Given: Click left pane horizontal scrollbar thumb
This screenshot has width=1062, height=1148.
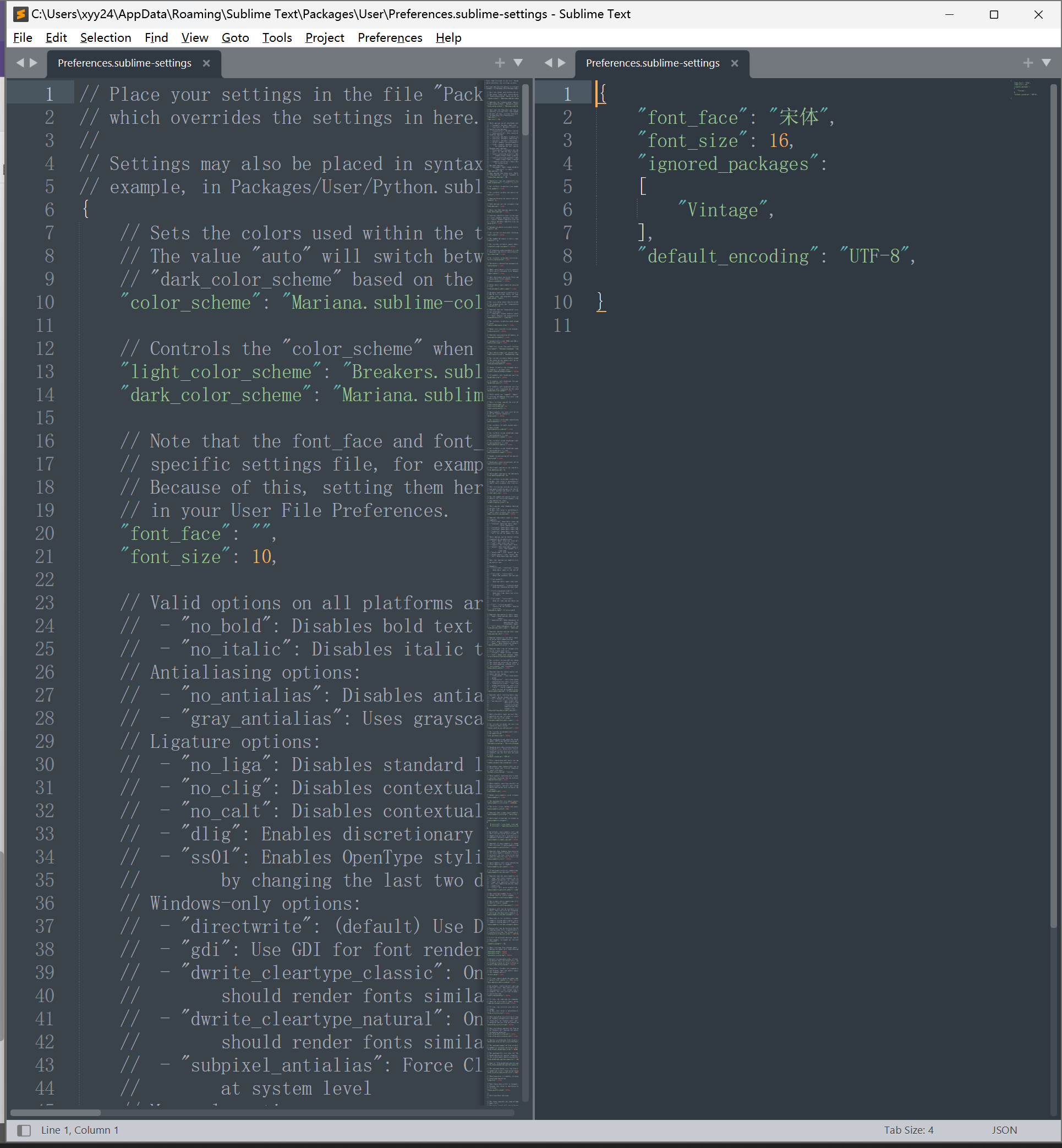Looking at the screenshot, I should click(56, 1112).
